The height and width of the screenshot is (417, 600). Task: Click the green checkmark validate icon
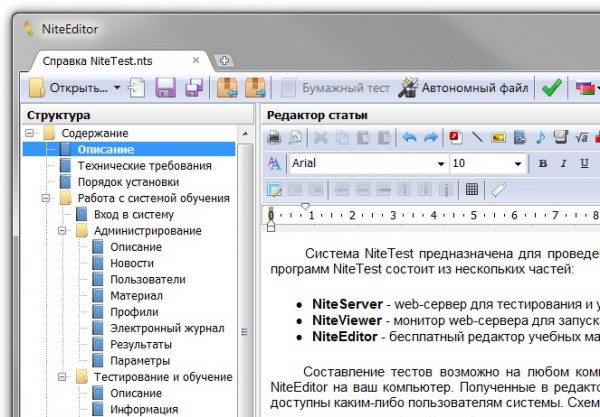tap(552, 88)
